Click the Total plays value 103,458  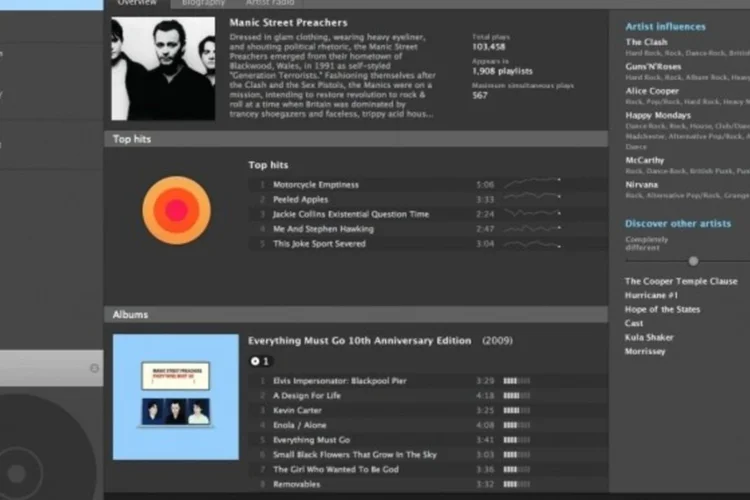point(488,47)
